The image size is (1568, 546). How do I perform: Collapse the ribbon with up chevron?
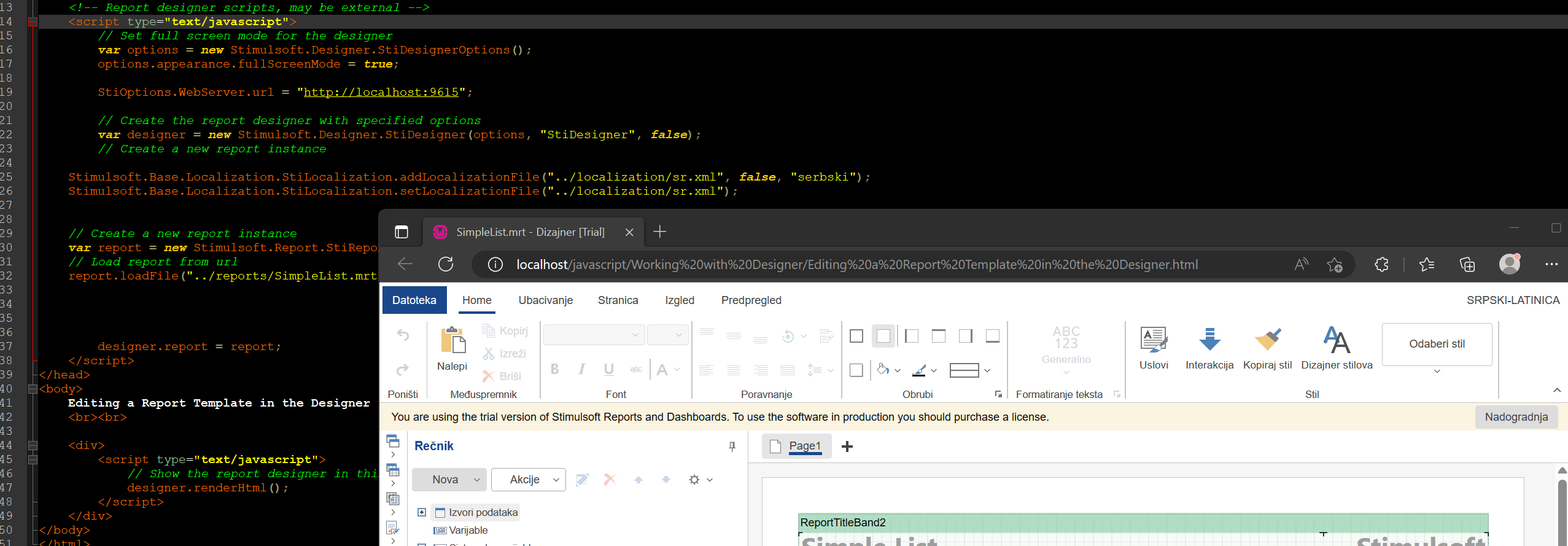[1557, 390]
